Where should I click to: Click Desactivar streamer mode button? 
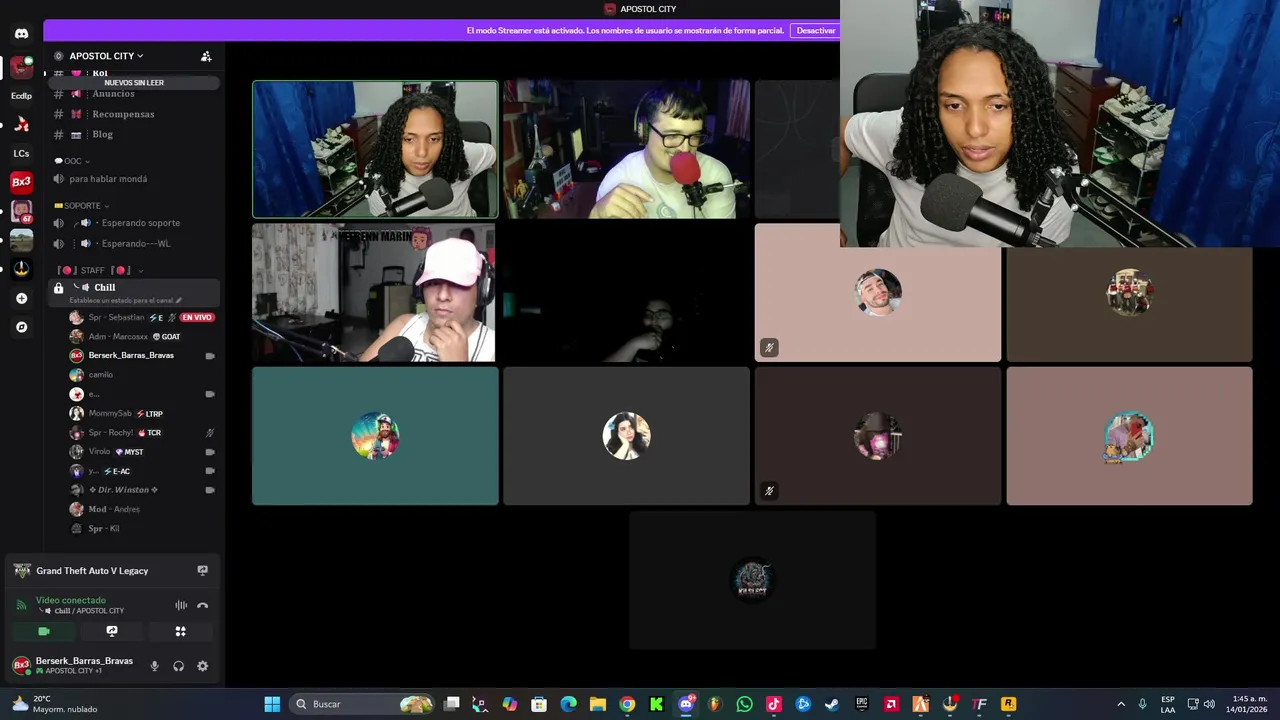pos(816,31)
